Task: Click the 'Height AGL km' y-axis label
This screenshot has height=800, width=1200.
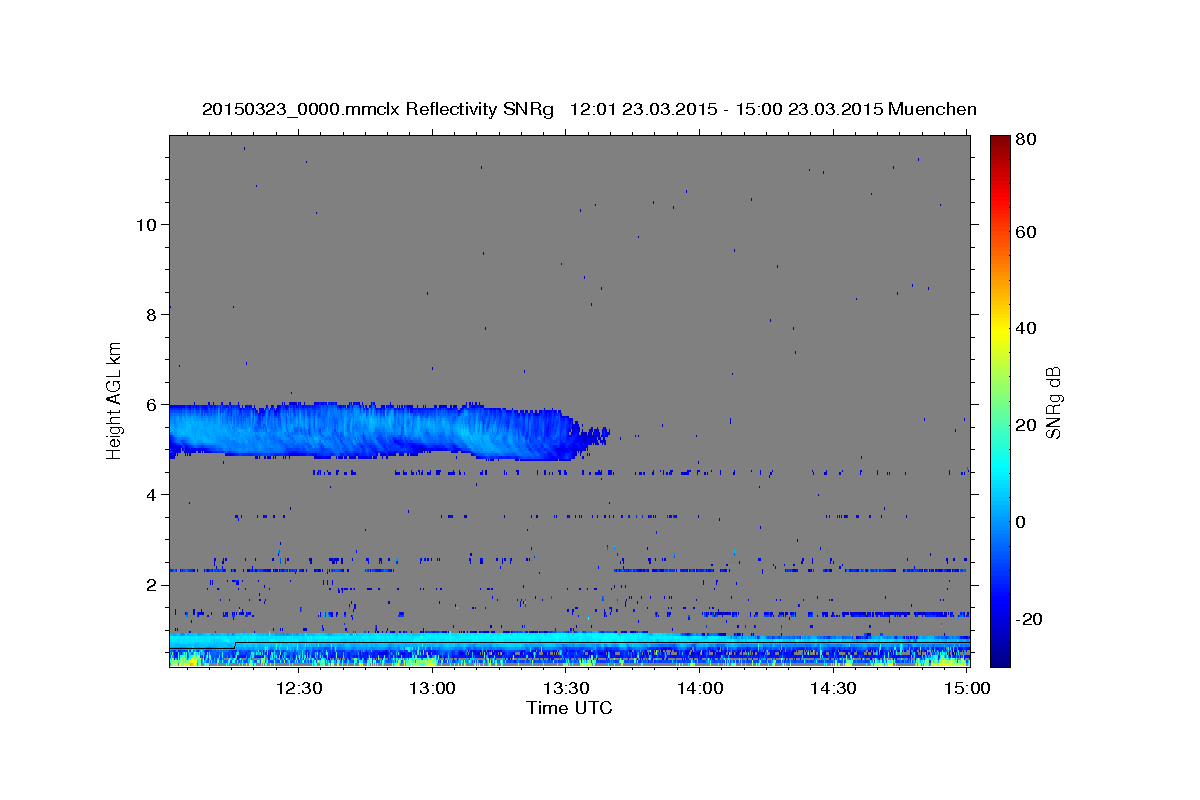Action: (115, 399)
